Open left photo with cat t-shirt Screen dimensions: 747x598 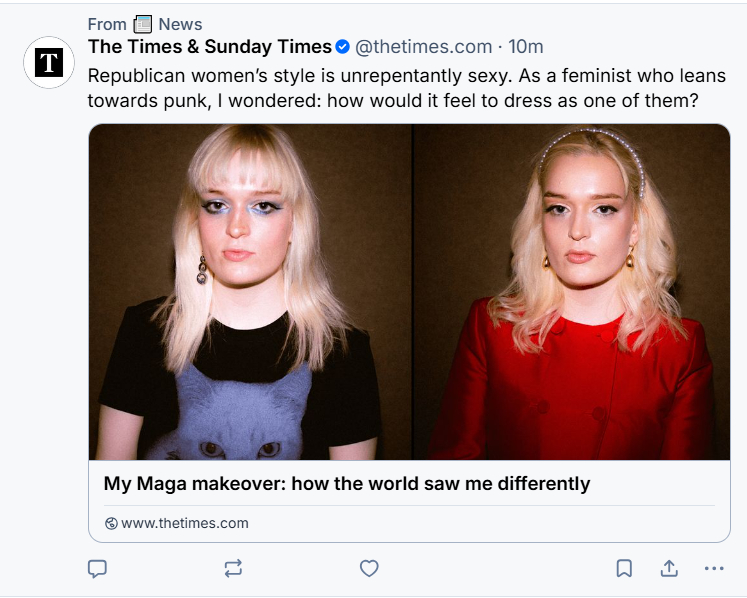250,292
